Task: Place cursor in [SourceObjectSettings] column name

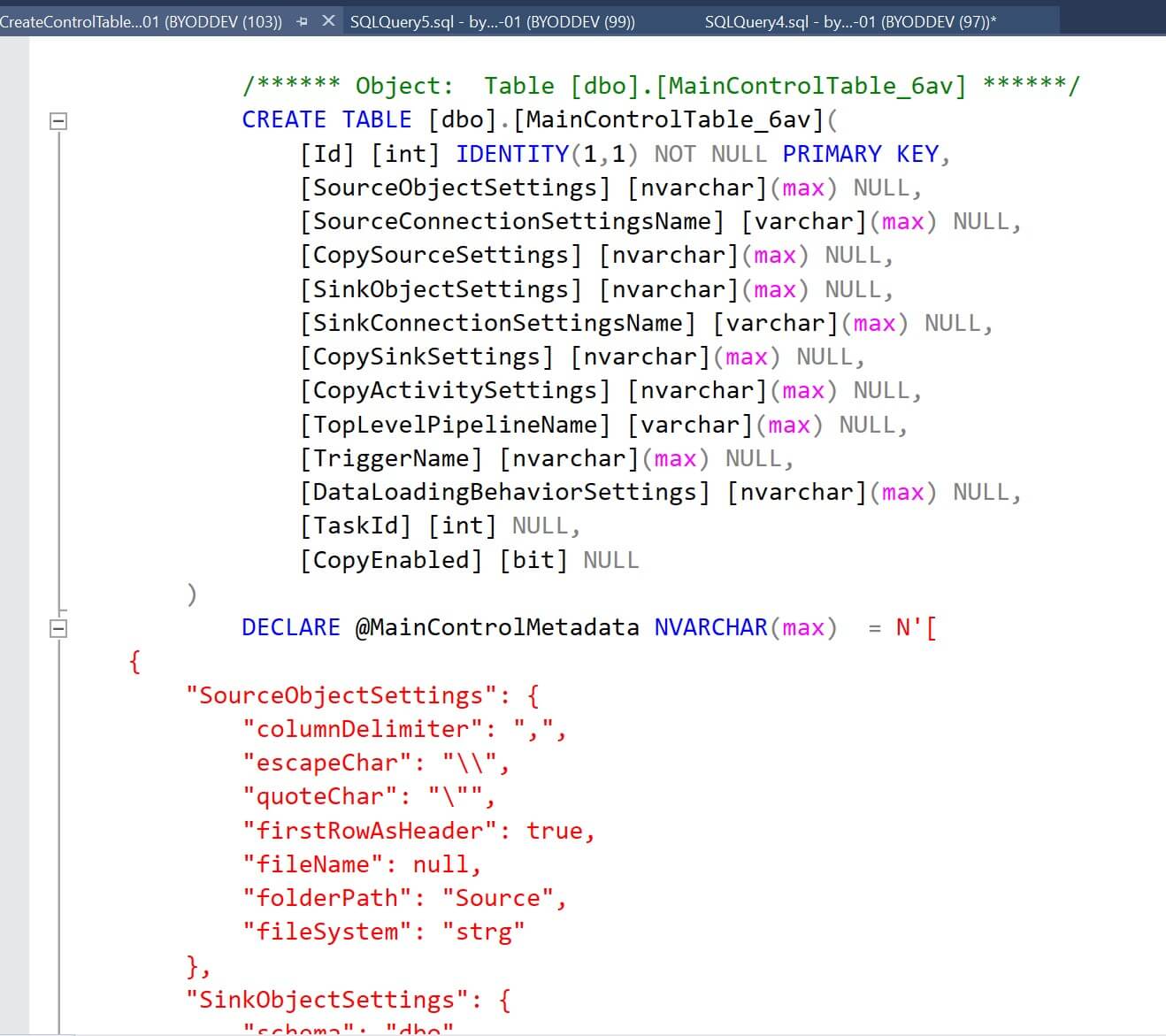Action: tap(456, 188)
